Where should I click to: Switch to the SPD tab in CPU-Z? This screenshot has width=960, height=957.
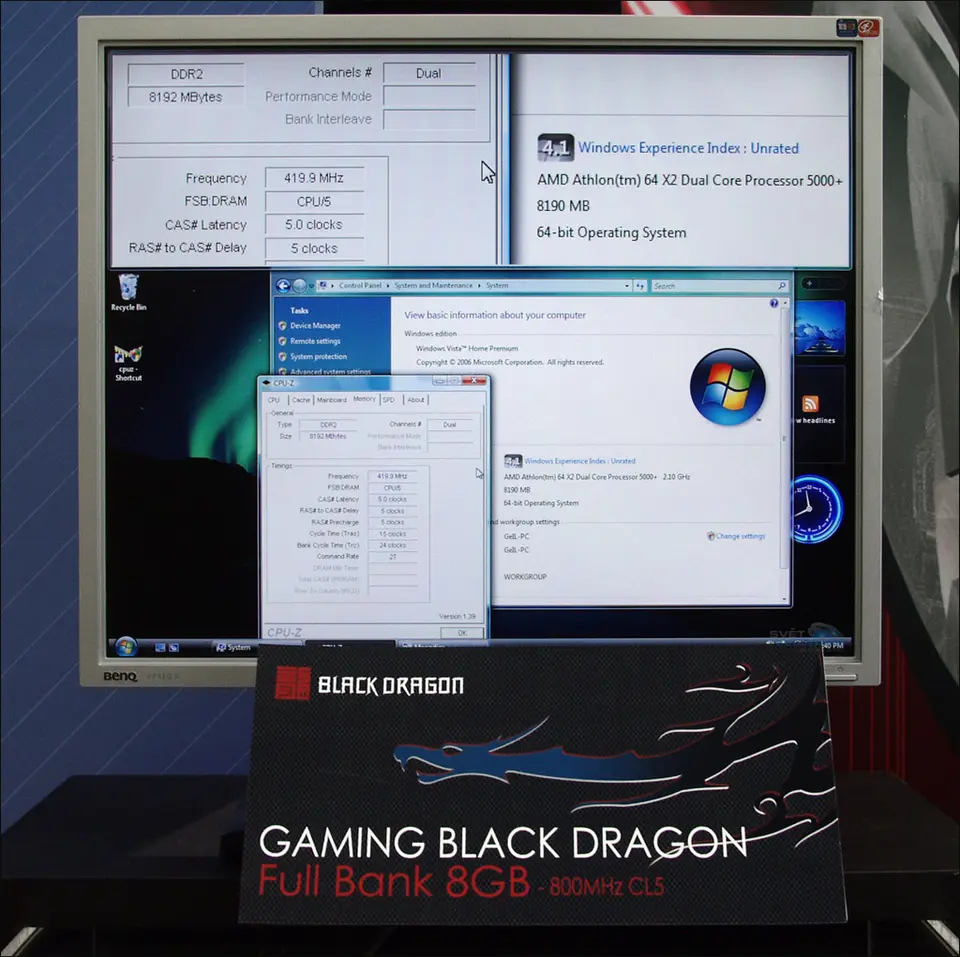click(389, 399)
